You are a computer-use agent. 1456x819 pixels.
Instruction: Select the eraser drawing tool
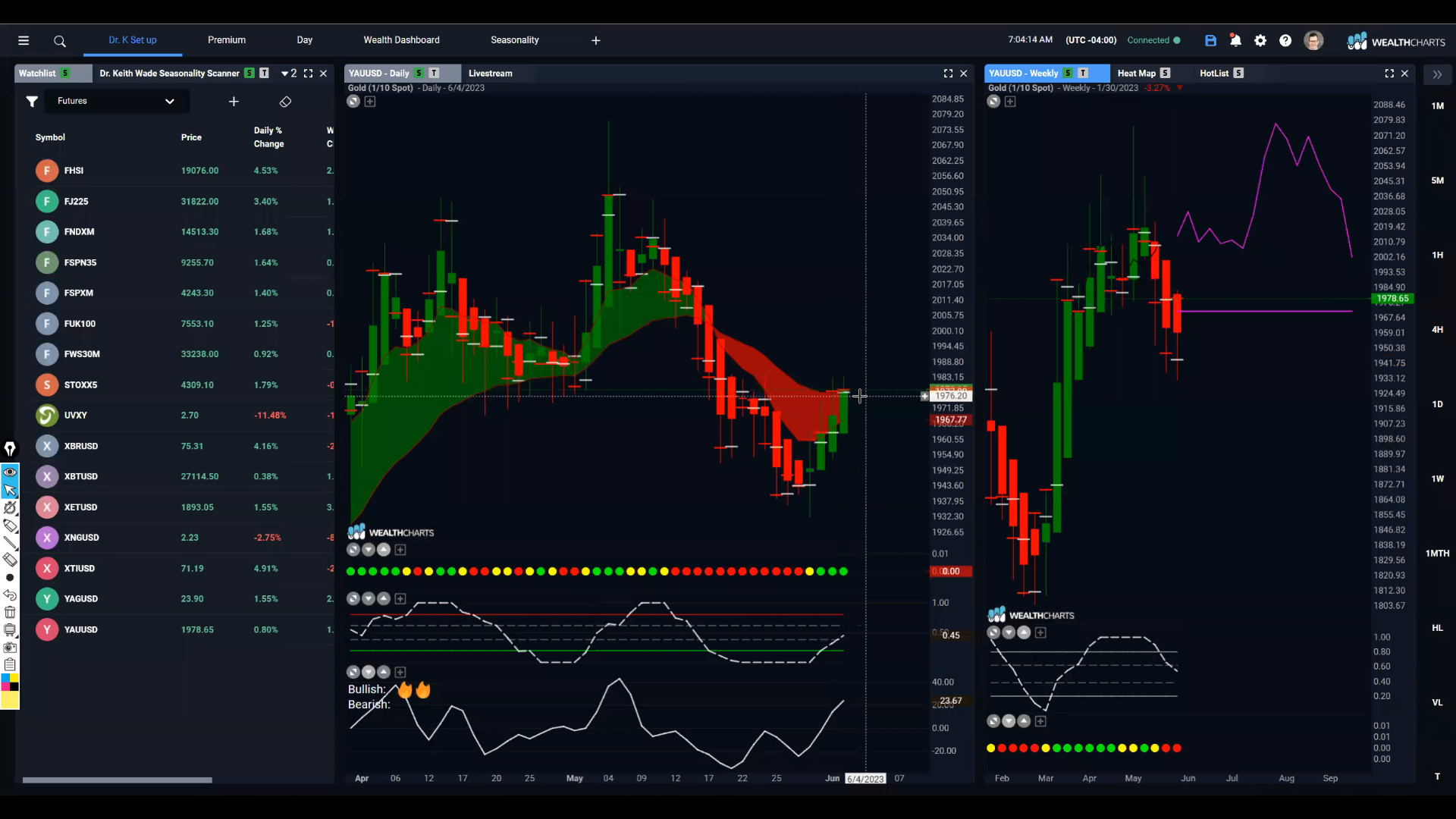point(10,560)
